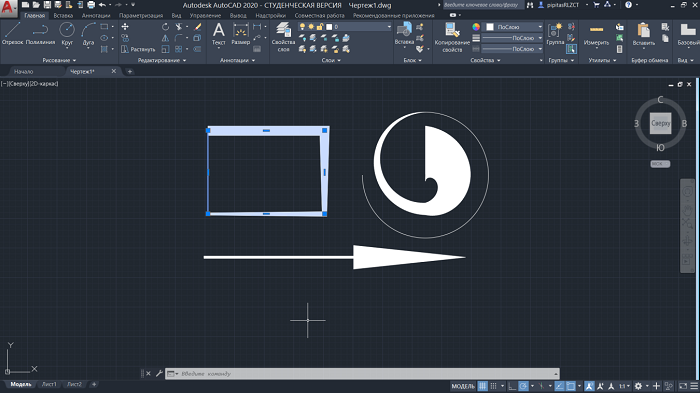Open Свойства слоя layer properties
This screenshot has height=393, width=700.
[283, 37]
